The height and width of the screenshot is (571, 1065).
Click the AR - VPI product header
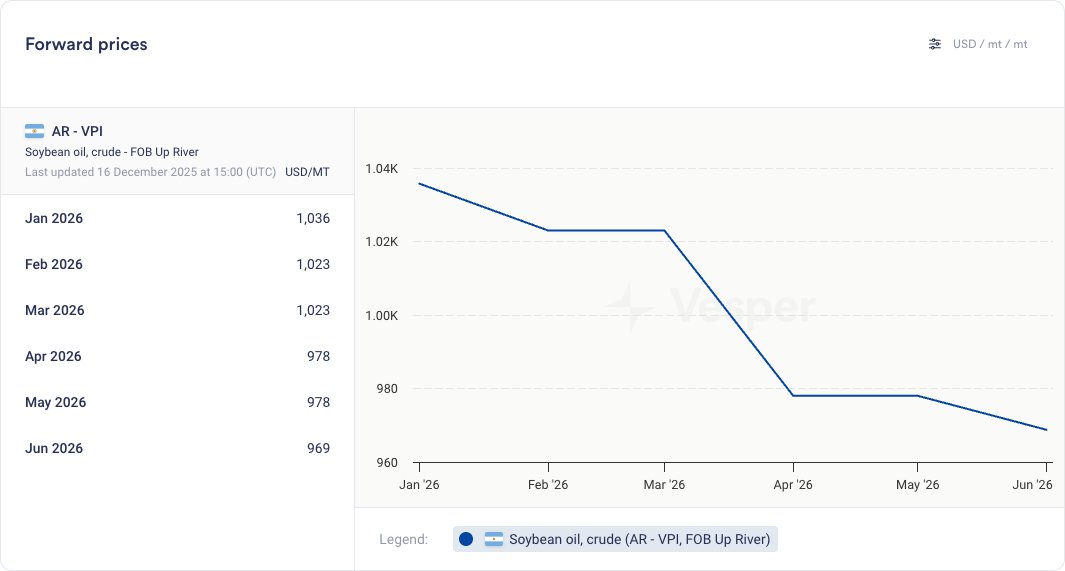coord(77,131)
